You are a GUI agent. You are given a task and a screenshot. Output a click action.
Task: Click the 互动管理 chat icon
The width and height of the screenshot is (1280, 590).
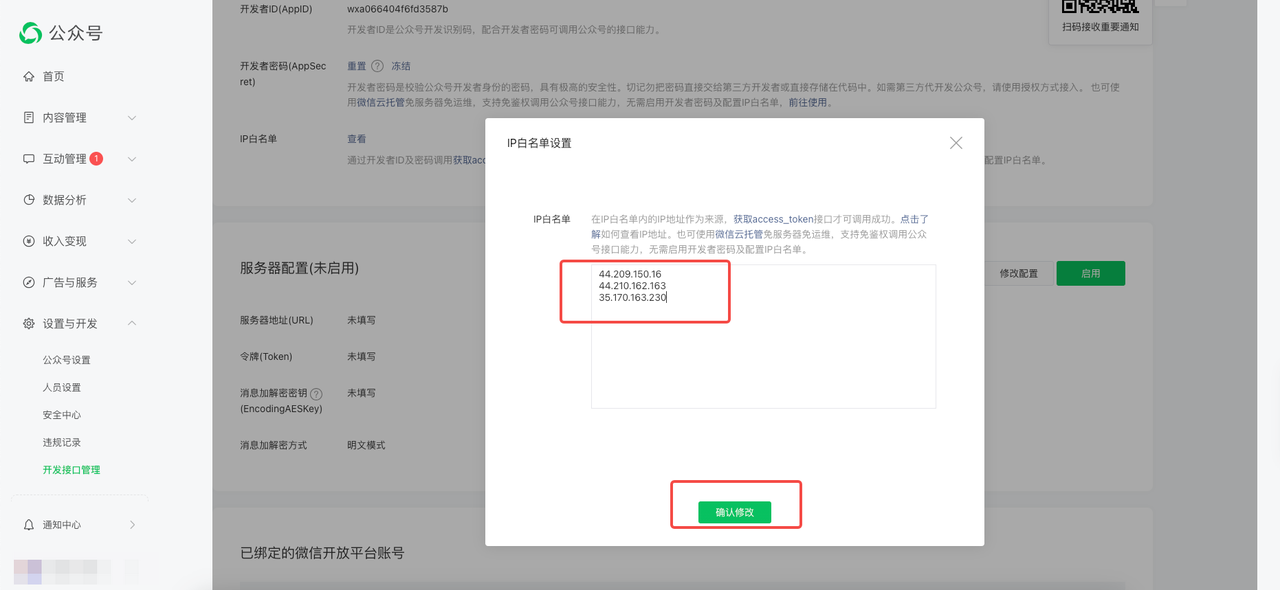[x=29, y=159]
